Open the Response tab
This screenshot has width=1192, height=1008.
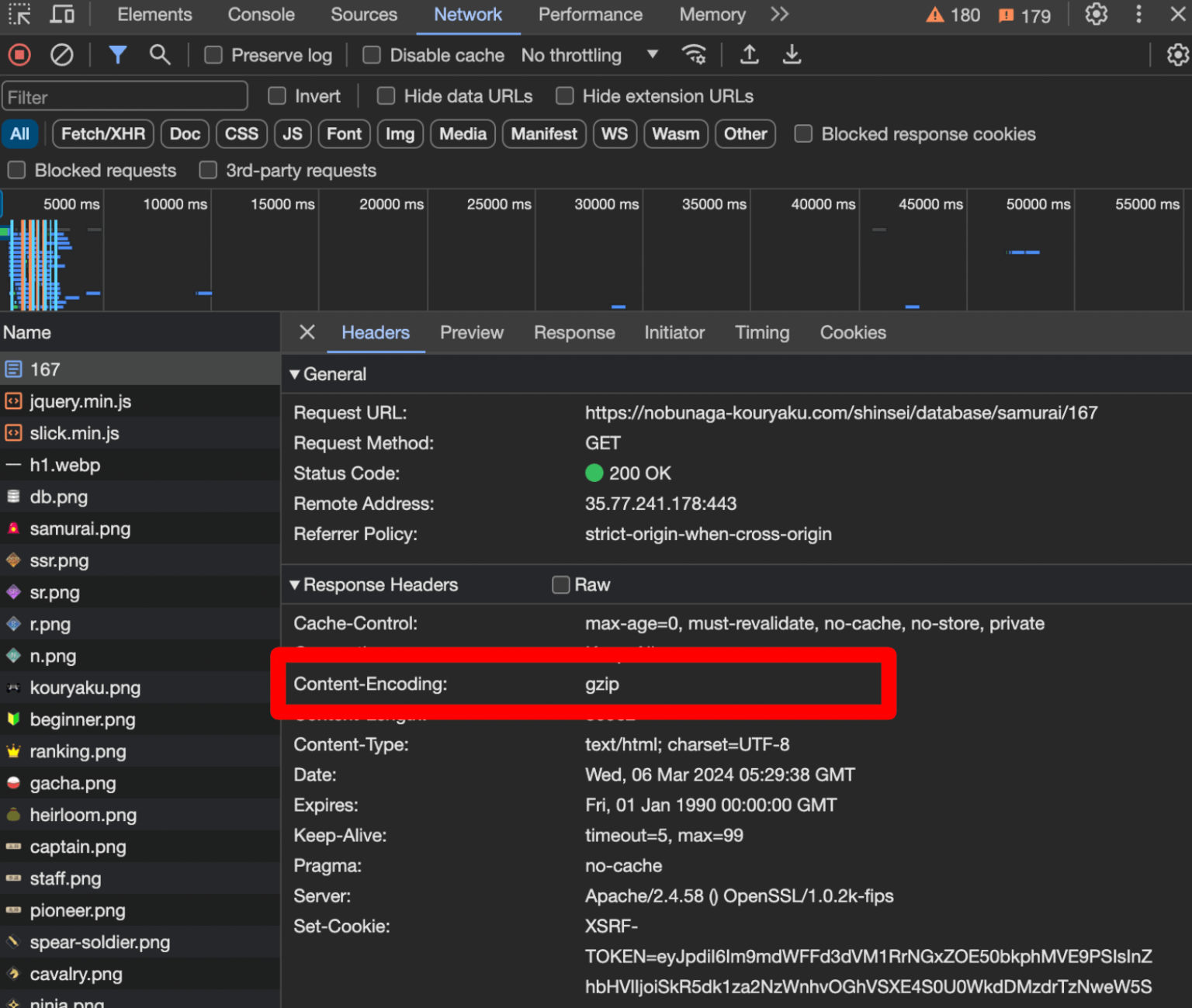(x=574, y=332)
